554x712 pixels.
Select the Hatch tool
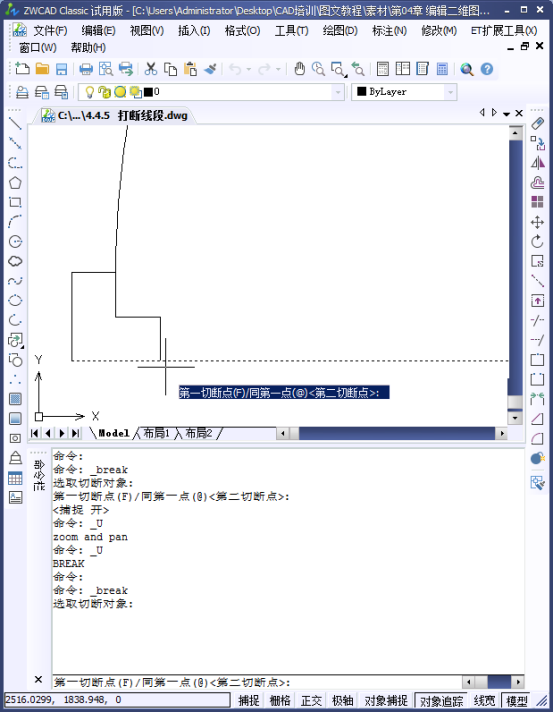[15, 399]
